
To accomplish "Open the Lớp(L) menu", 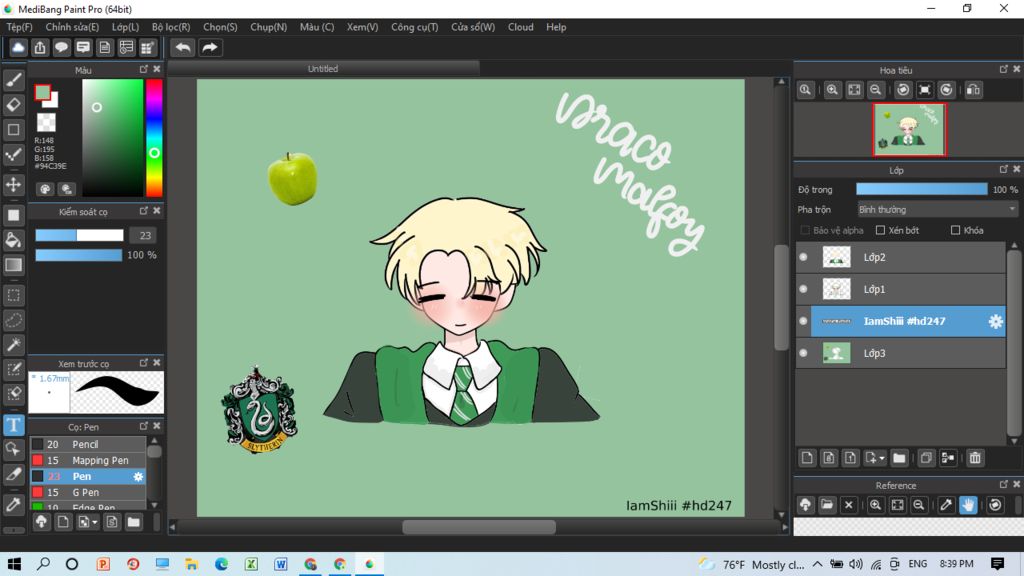I will coord(125,27).
